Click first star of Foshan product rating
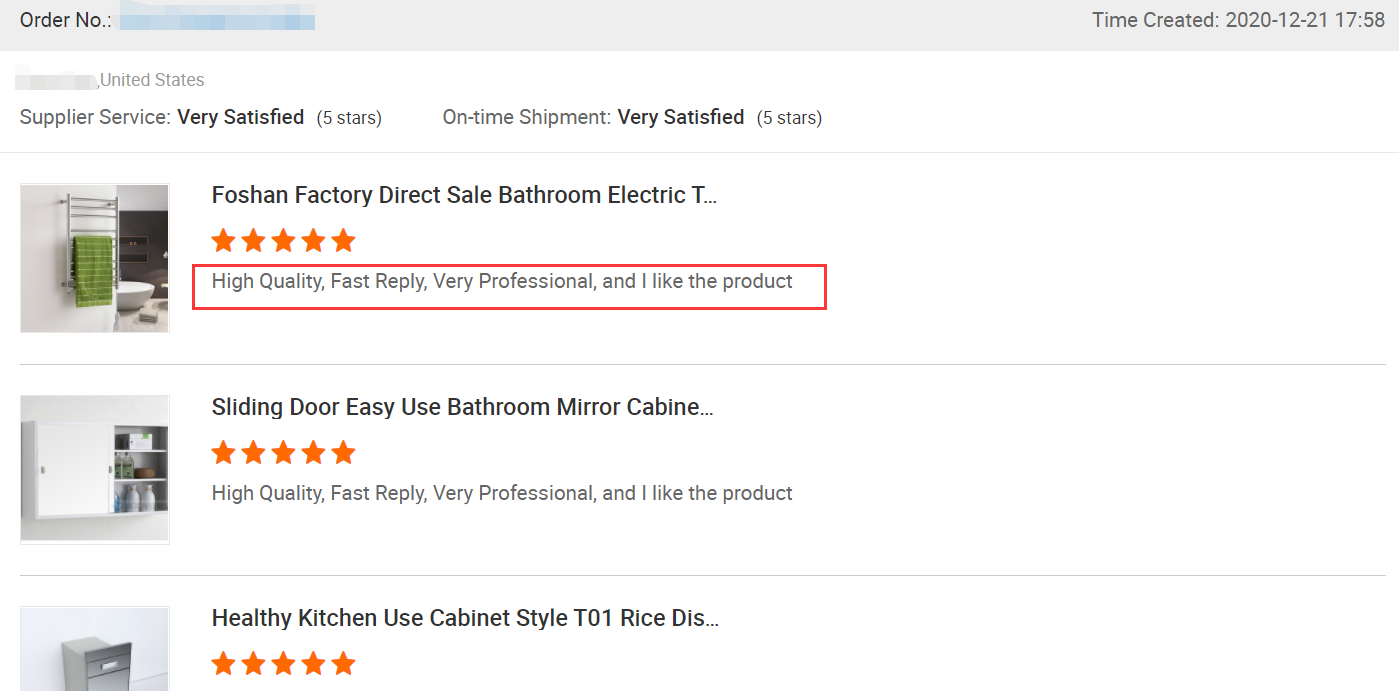 click(224, 241)
